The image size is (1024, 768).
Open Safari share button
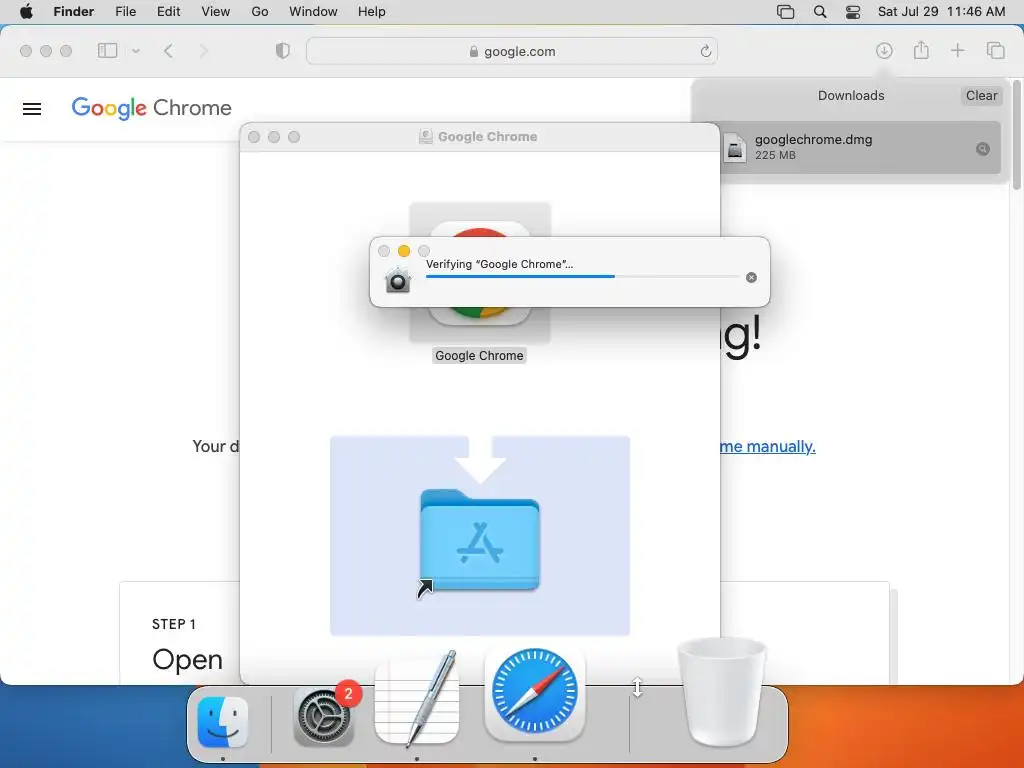point(921,50)
